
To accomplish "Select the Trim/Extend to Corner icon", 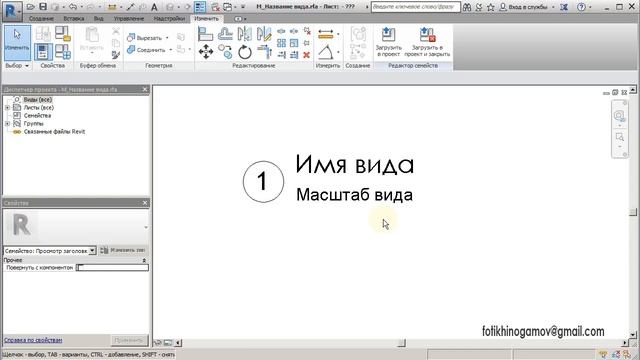I will [x=265, y=52].
